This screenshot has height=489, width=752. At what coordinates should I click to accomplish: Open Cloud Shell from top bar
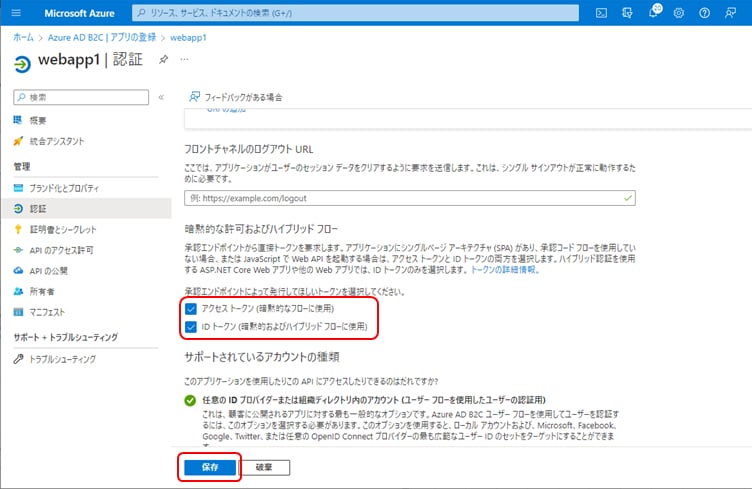pos(601,13)
